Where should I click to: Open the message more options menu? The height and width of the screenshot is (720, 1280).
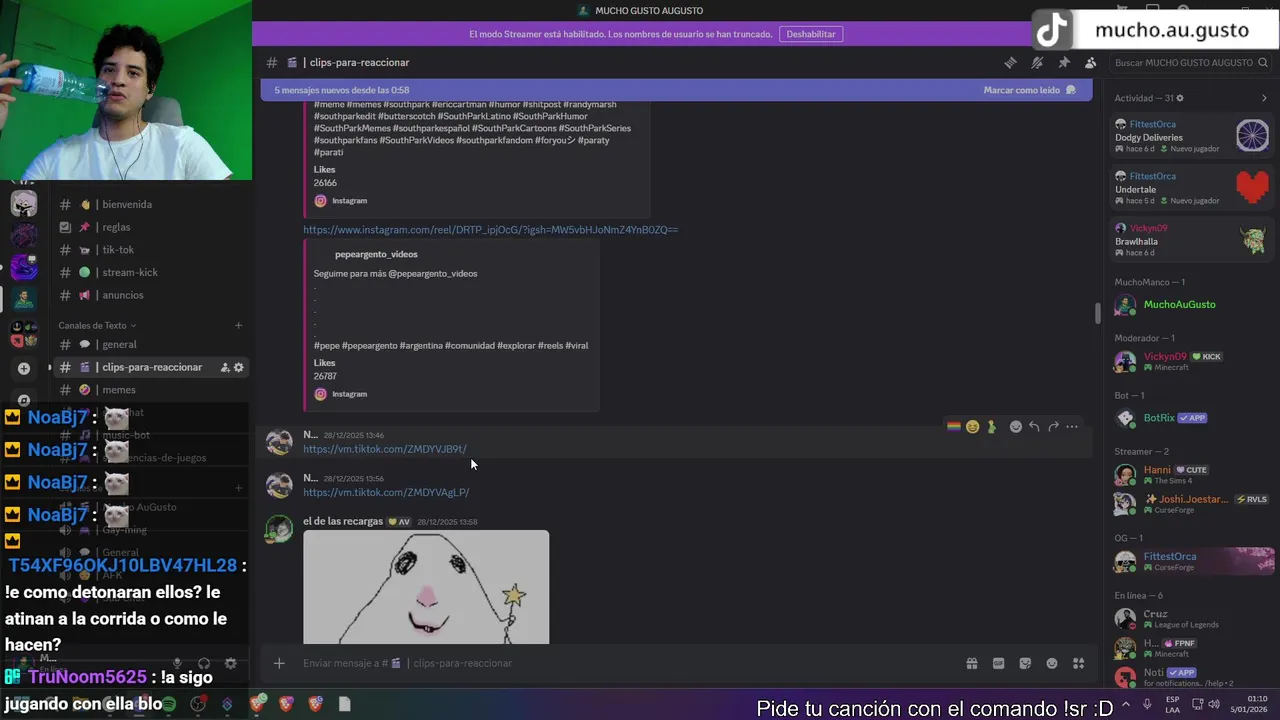click(1072, 426)
